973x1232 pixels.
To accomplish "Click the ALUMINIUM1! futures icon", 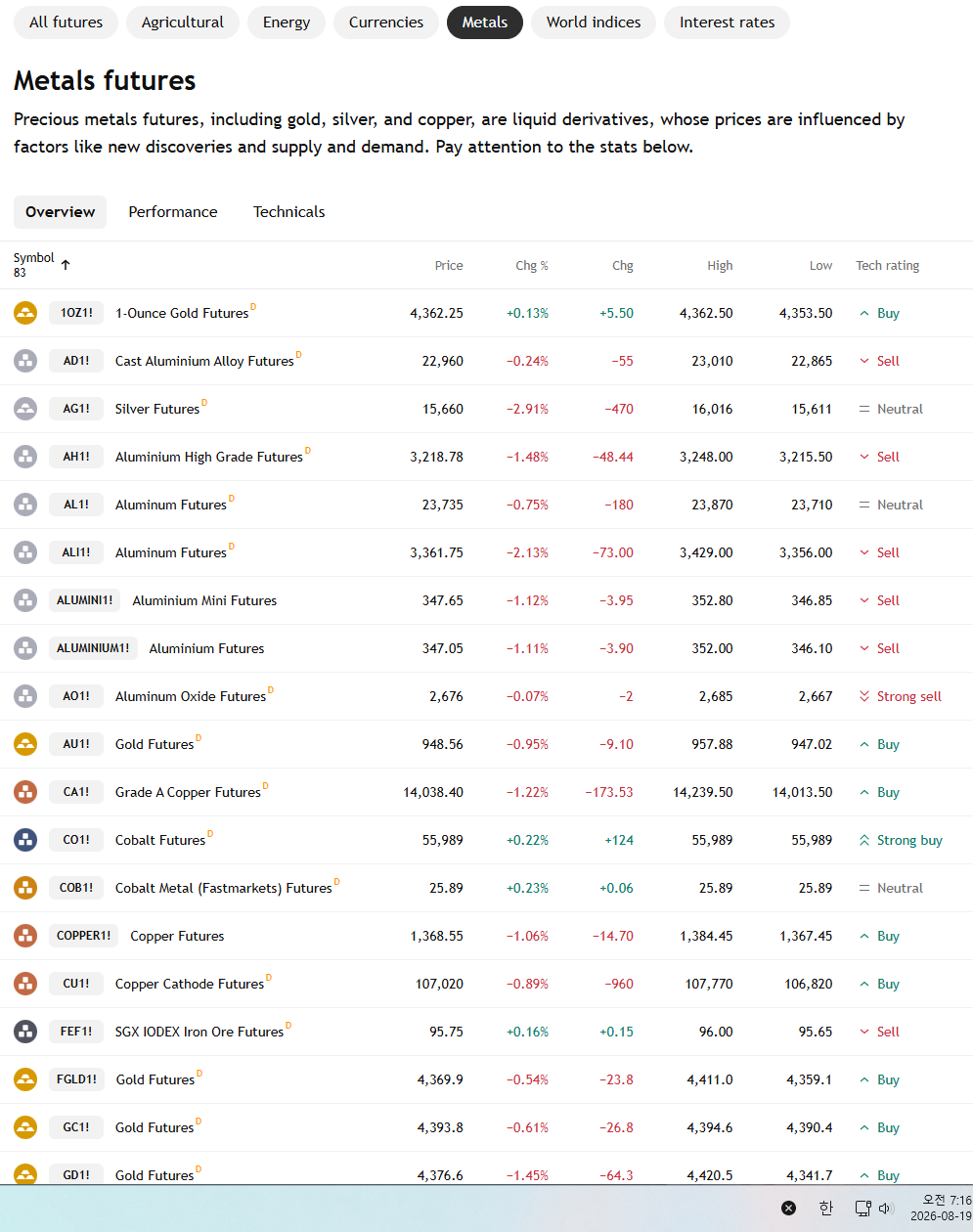I will 25,648.
